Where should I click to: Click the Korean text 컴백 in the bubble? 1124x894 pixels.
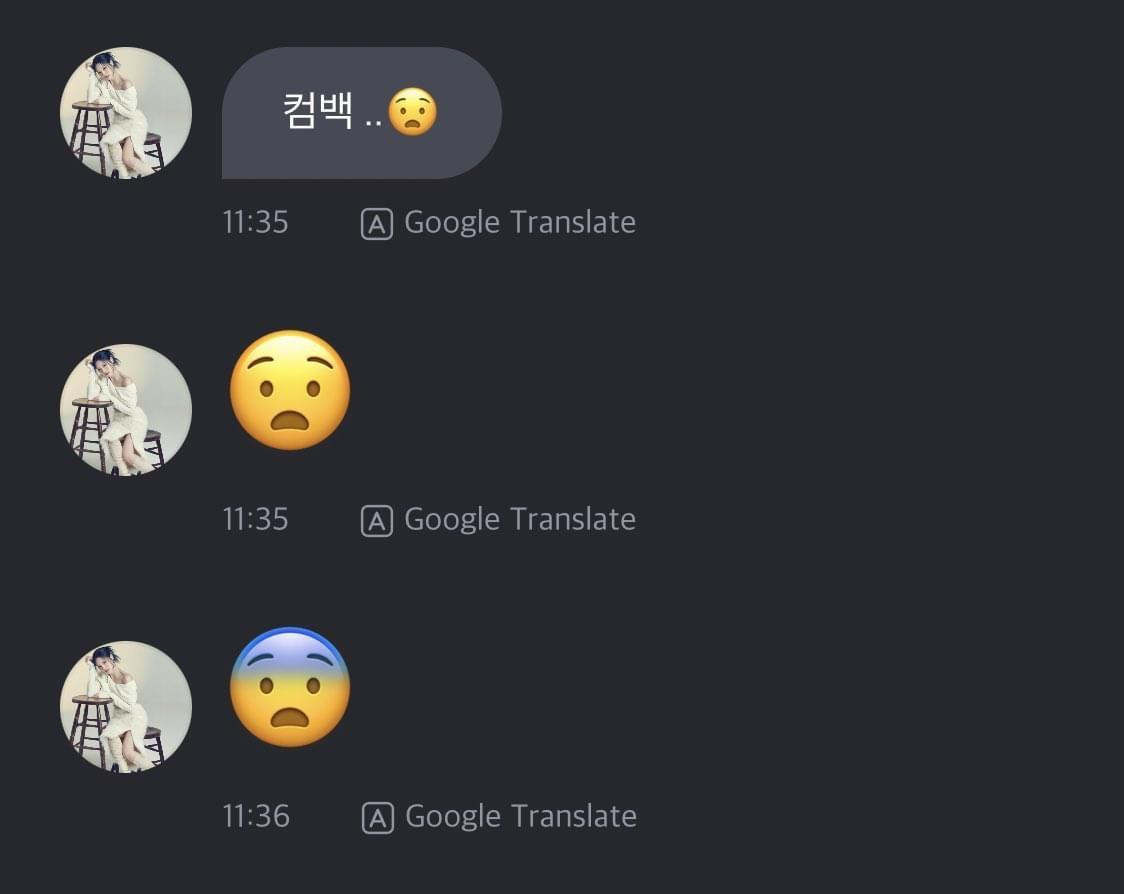(x=318, y=112)
